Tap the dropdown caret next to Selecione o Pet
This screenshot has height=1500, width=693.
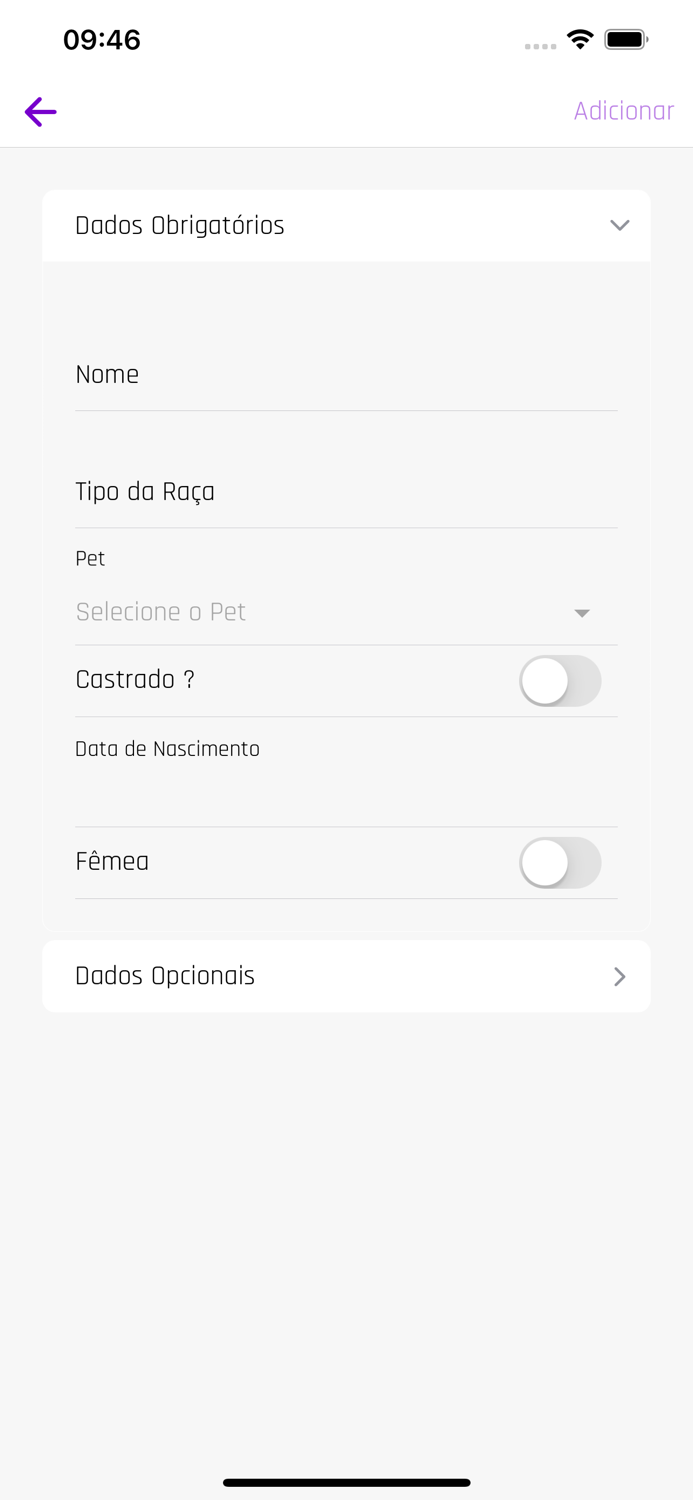(582, 613)
